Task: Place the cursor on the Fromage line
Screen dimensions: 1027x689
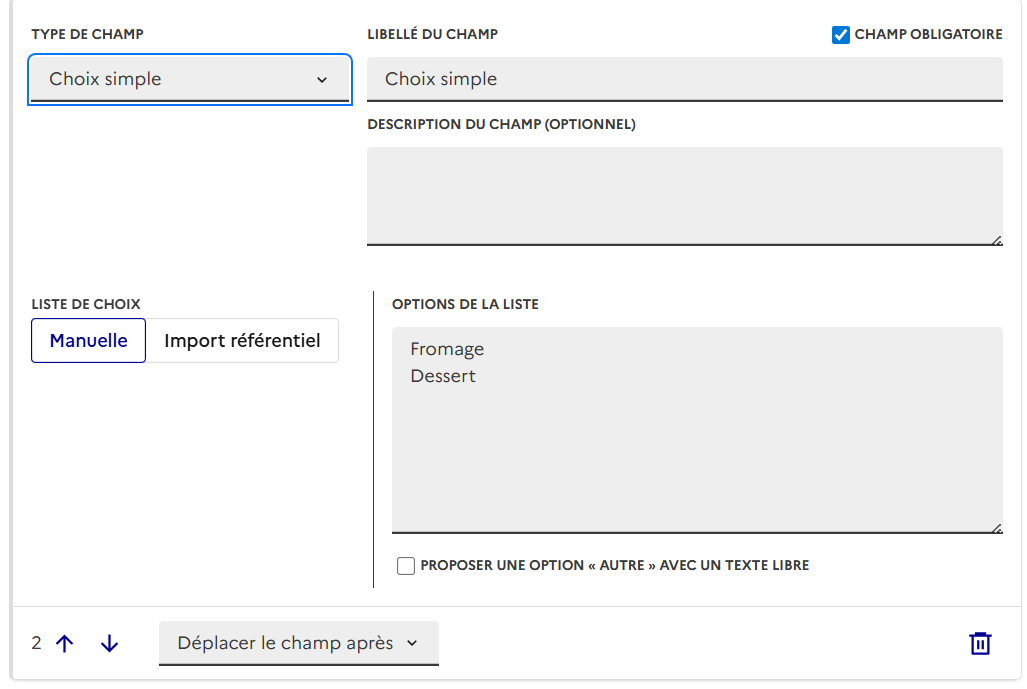Action: (x=447, y=349)
